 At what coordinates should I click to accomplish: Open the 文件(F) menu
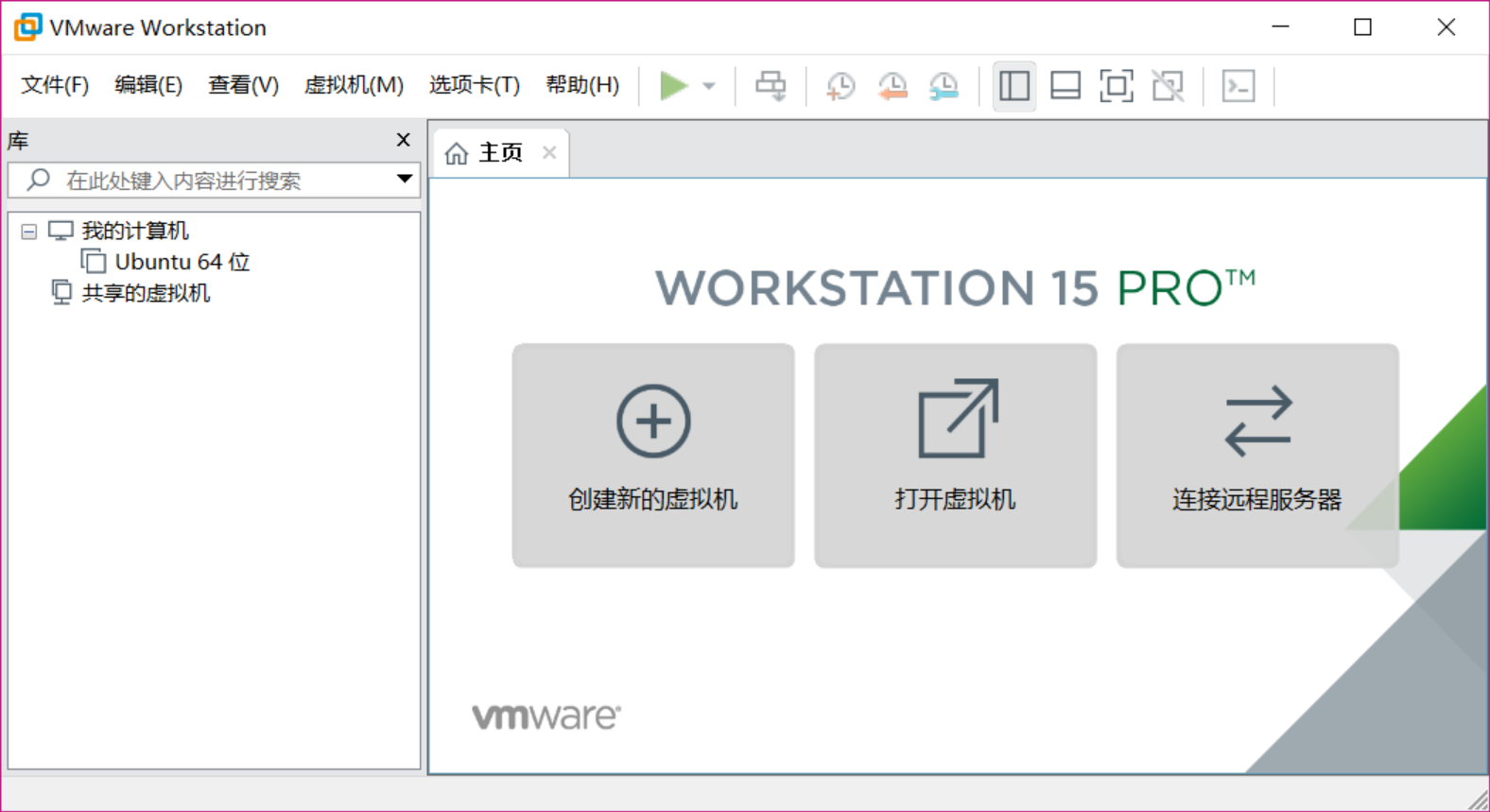tap(55, 85)
